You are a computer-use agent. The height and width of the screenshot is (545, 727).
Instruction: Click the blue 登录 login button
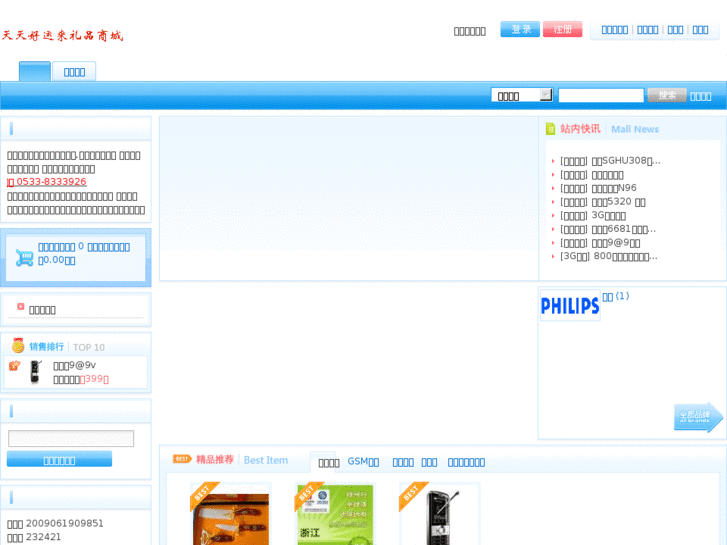(x=520, y=29)
